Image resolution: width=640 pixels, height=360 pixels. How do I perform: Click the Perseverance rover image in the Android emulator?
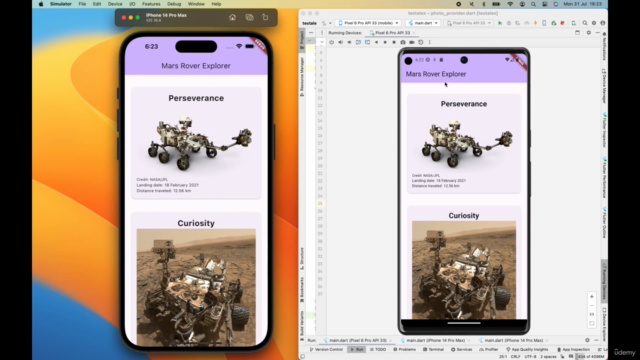(464, 141)
